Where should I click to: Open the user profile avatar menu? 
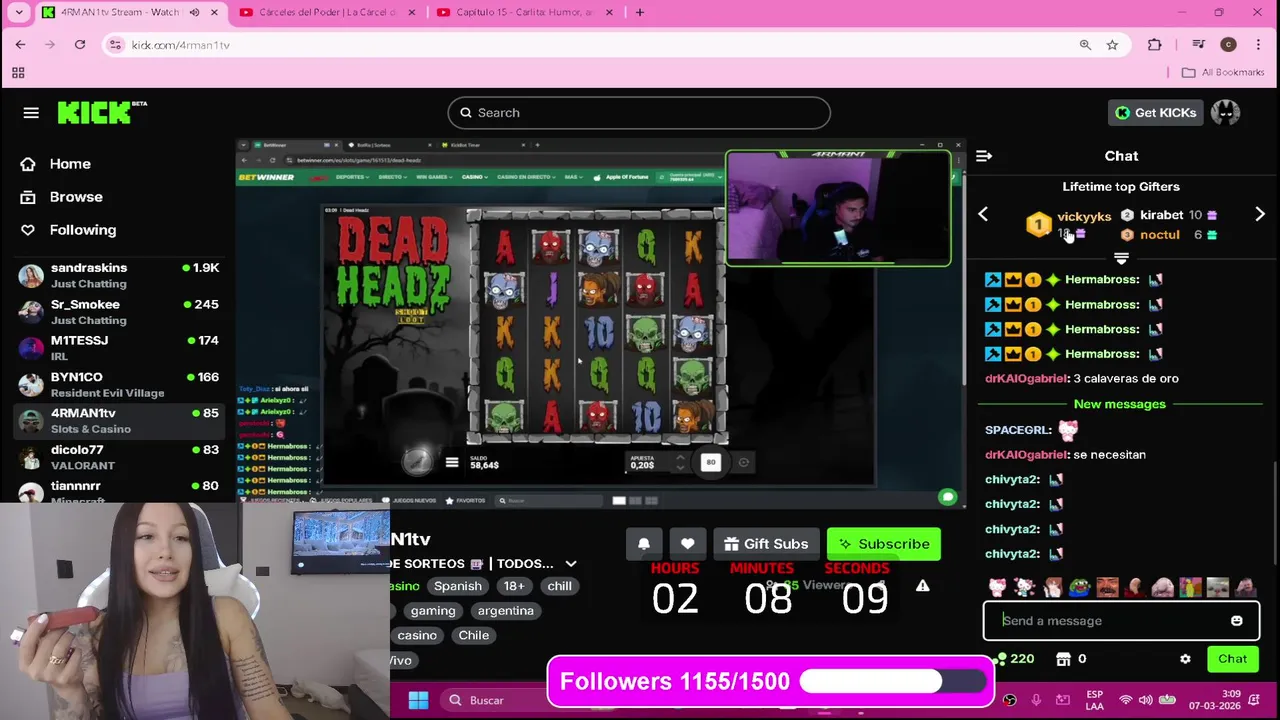1225,113
